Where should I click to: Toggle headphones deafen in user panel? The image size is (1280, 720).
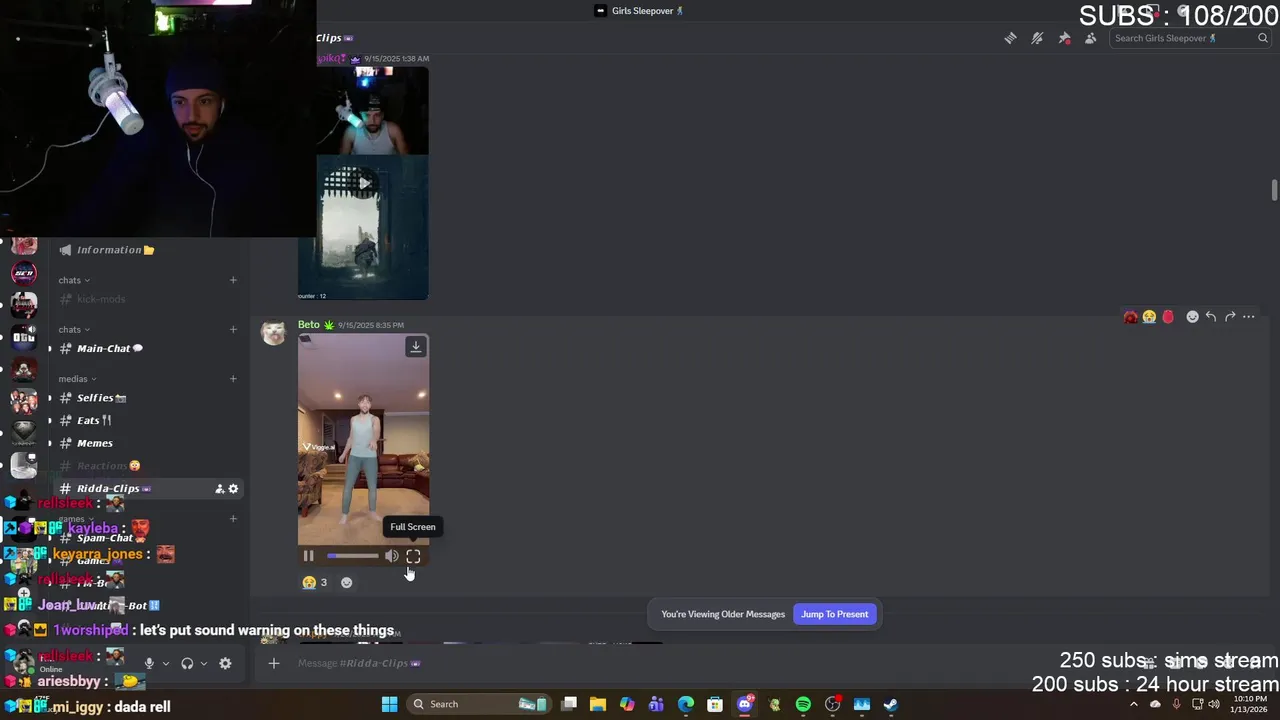coord(187,663)
